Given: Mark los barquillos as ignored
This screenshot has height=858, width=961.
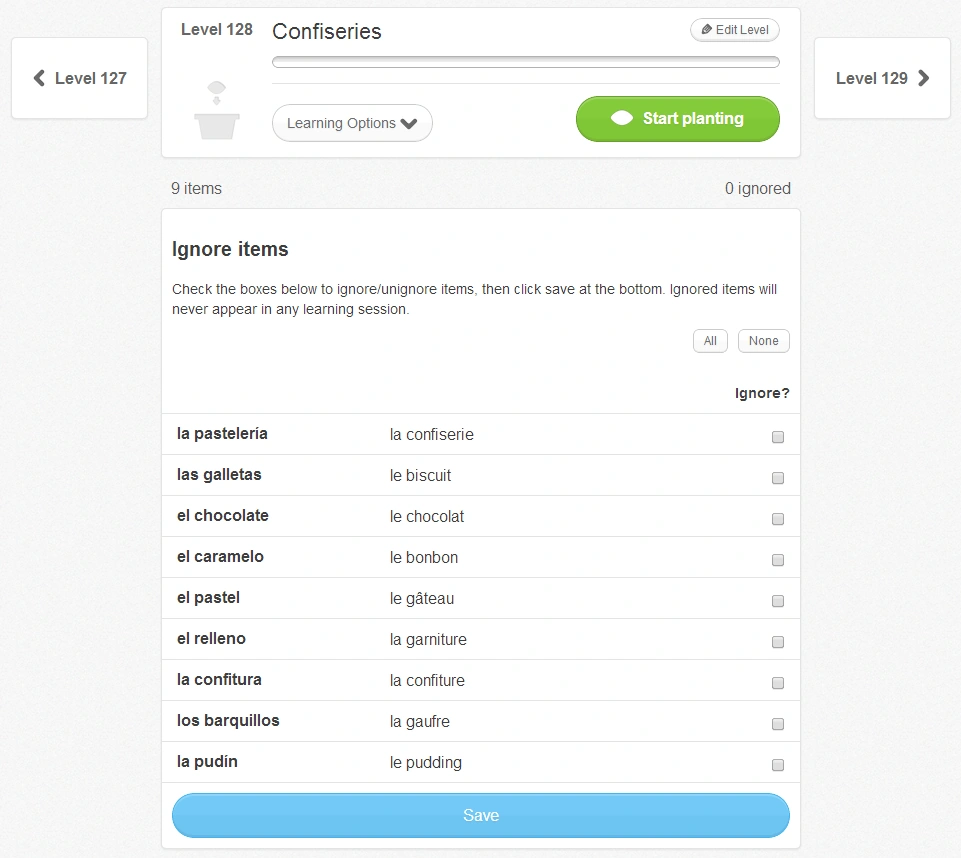Looking at the screenshot, I should 778,724.
